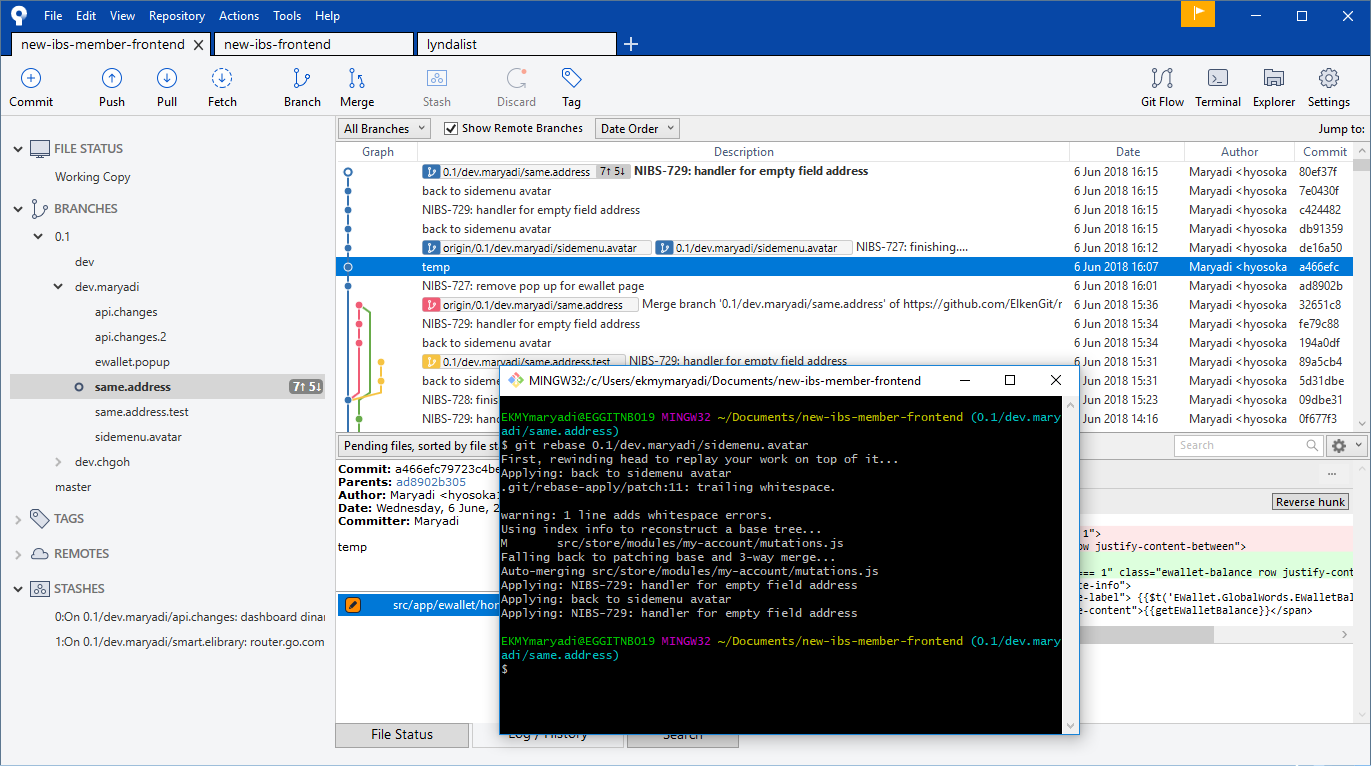Image resolution: width=1371 pixels, height=766 pixels.
Task: Select the ewallet.popup branch
Action: point(132,362)
